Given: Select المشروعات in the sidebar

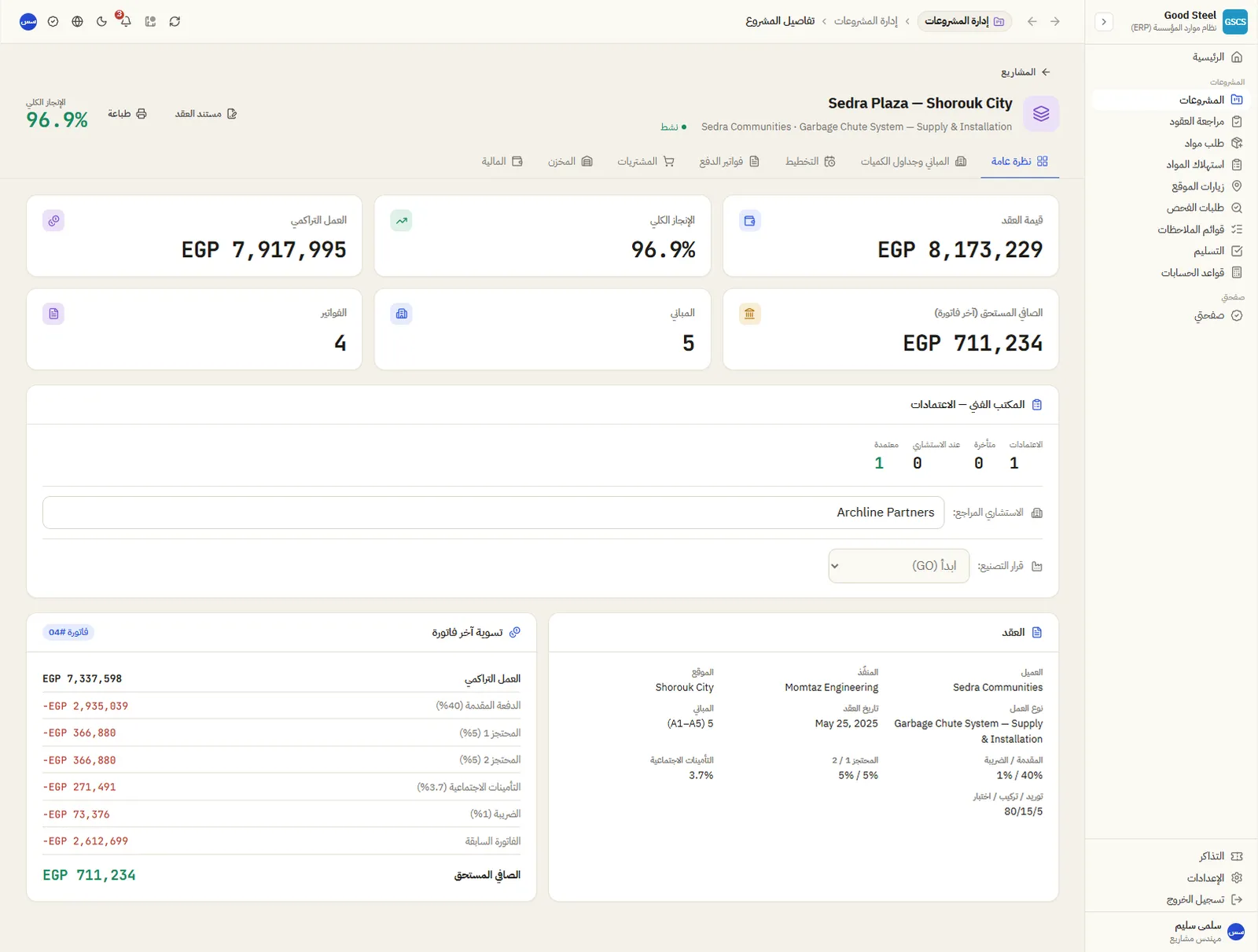Looking at the screenshot, I should pos(1172,100).
